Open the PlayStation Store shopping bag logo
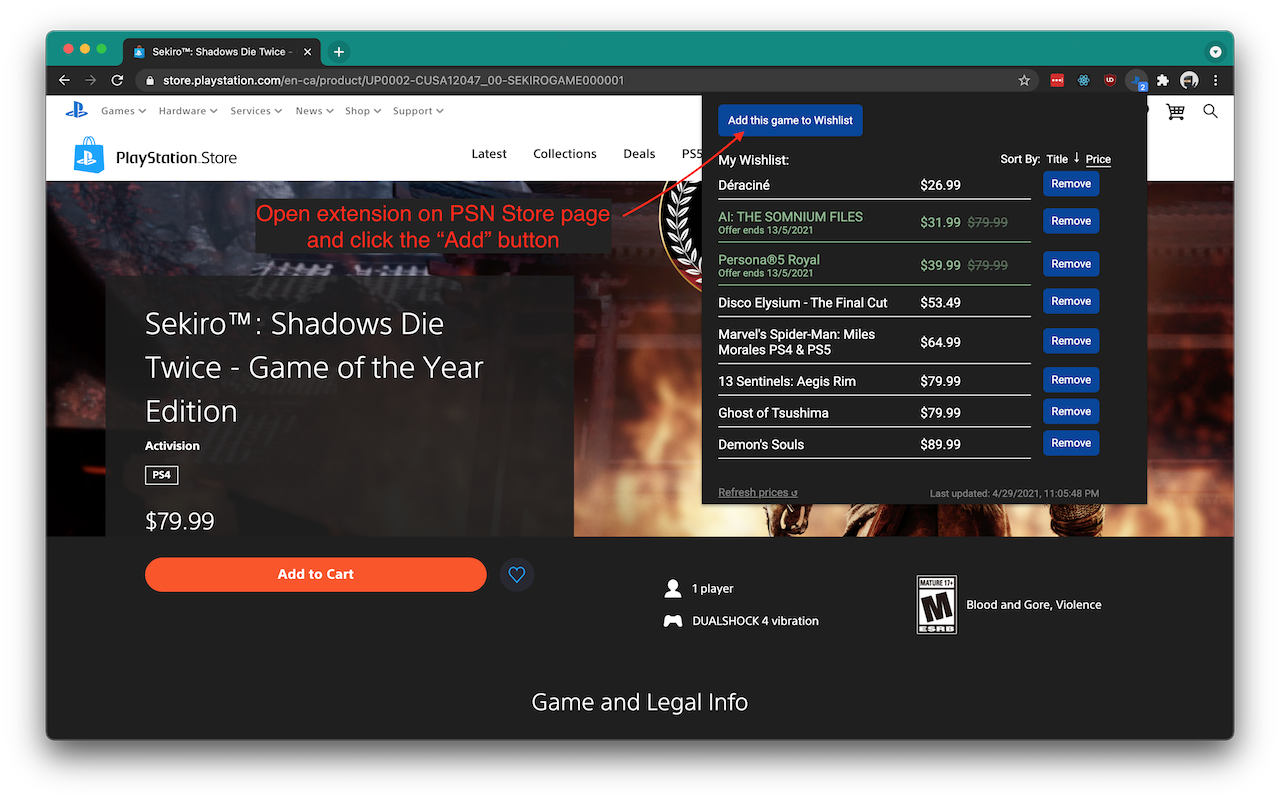The image size is (1280, 800). point(89,155)
